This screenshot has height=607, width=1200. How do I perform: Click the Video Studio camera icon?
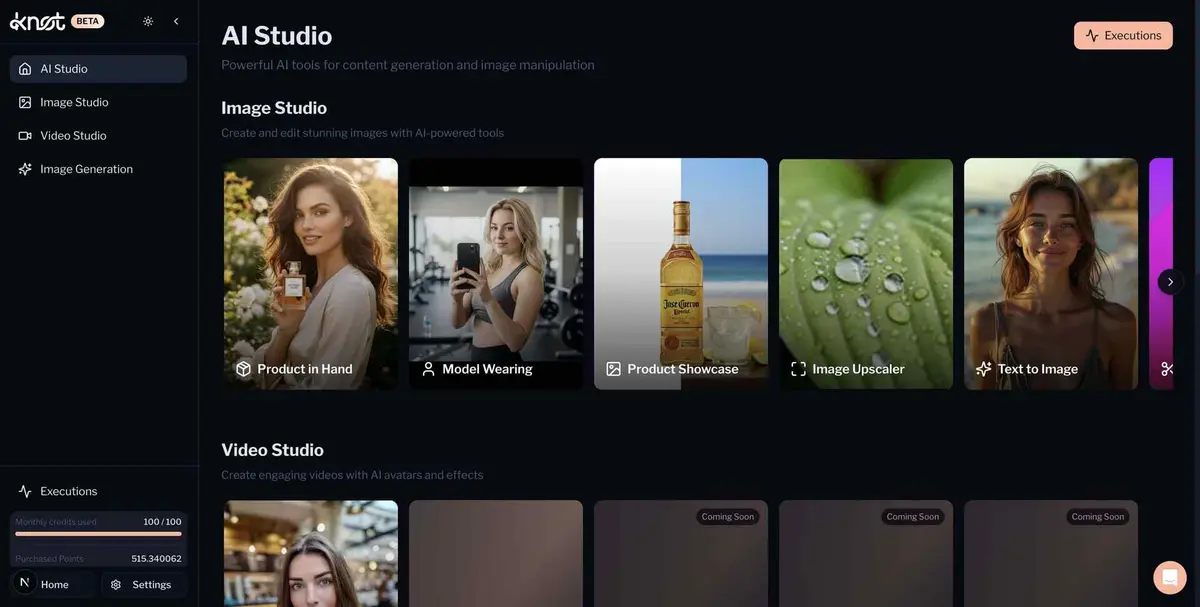tap(25, 136)
